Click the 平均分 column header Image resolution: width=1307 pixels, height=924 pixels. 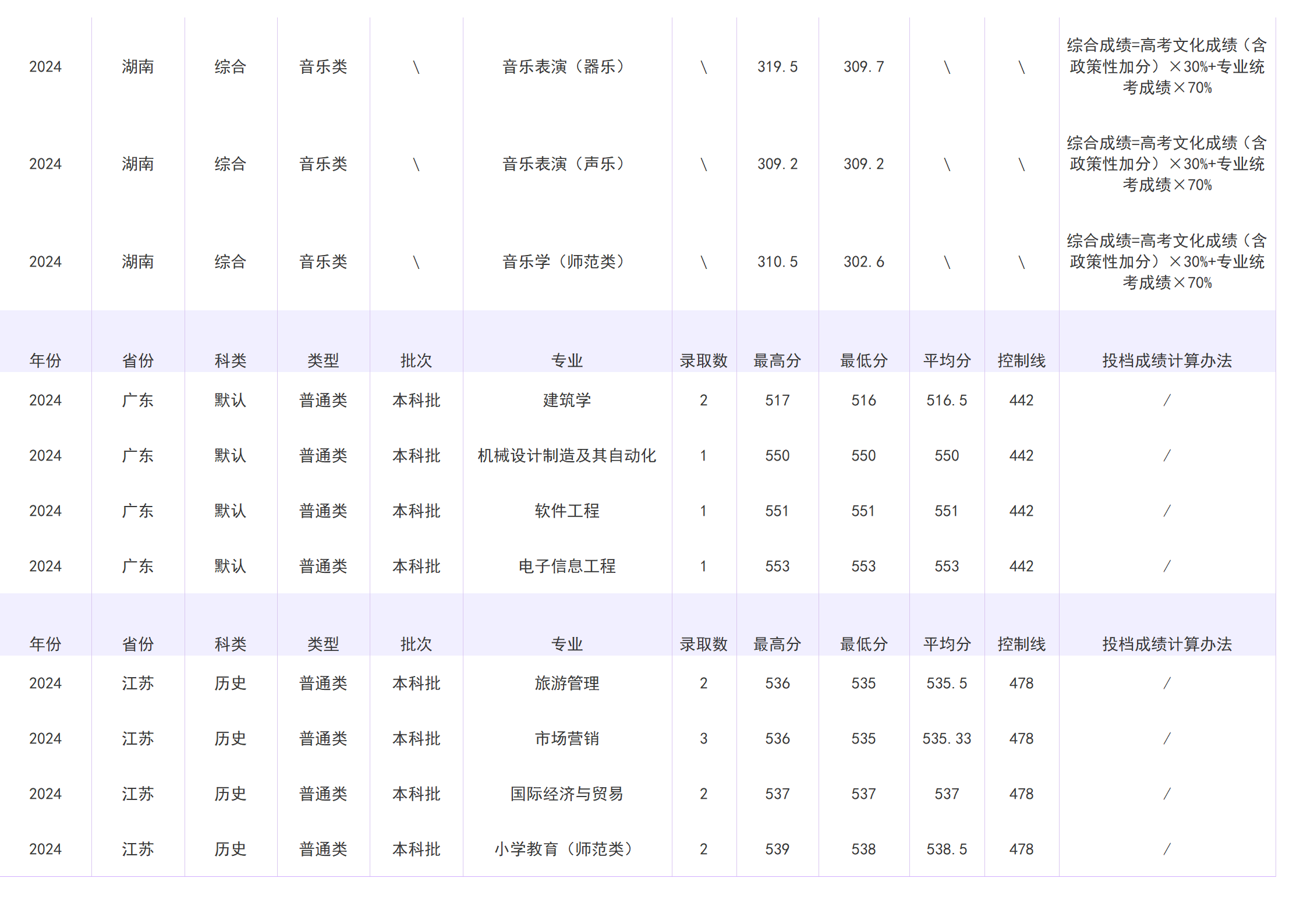click(946, 360)
